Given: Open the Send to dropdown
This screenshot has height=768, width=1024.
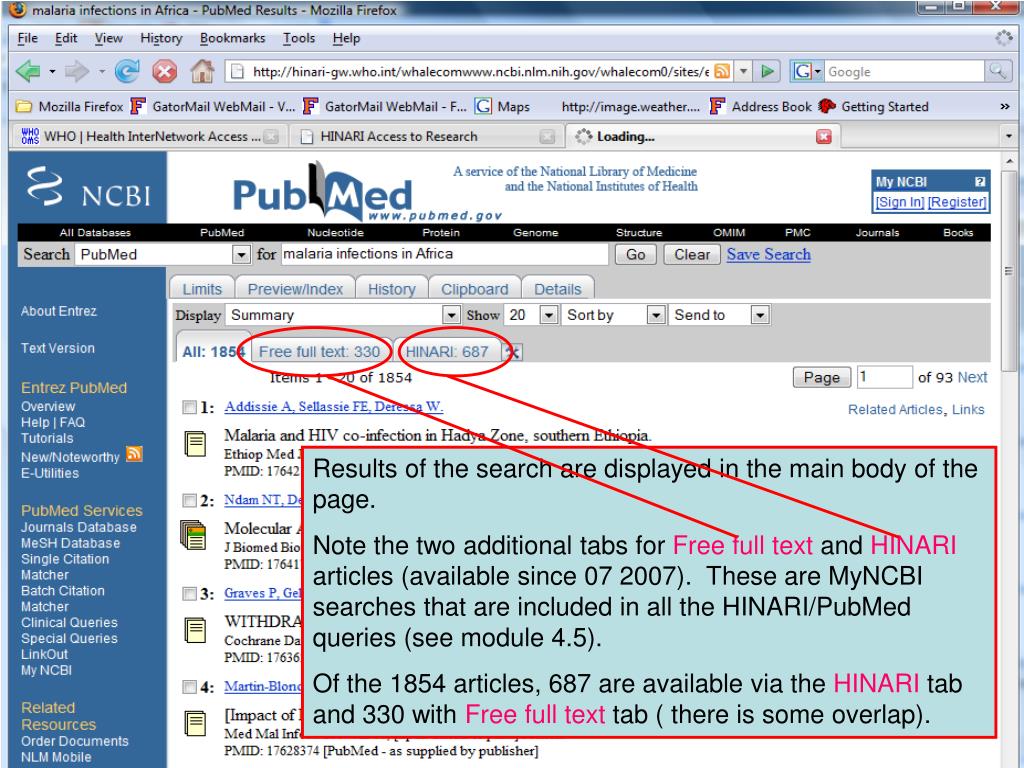Looking at the screenshot, I should tap(760, 315).
